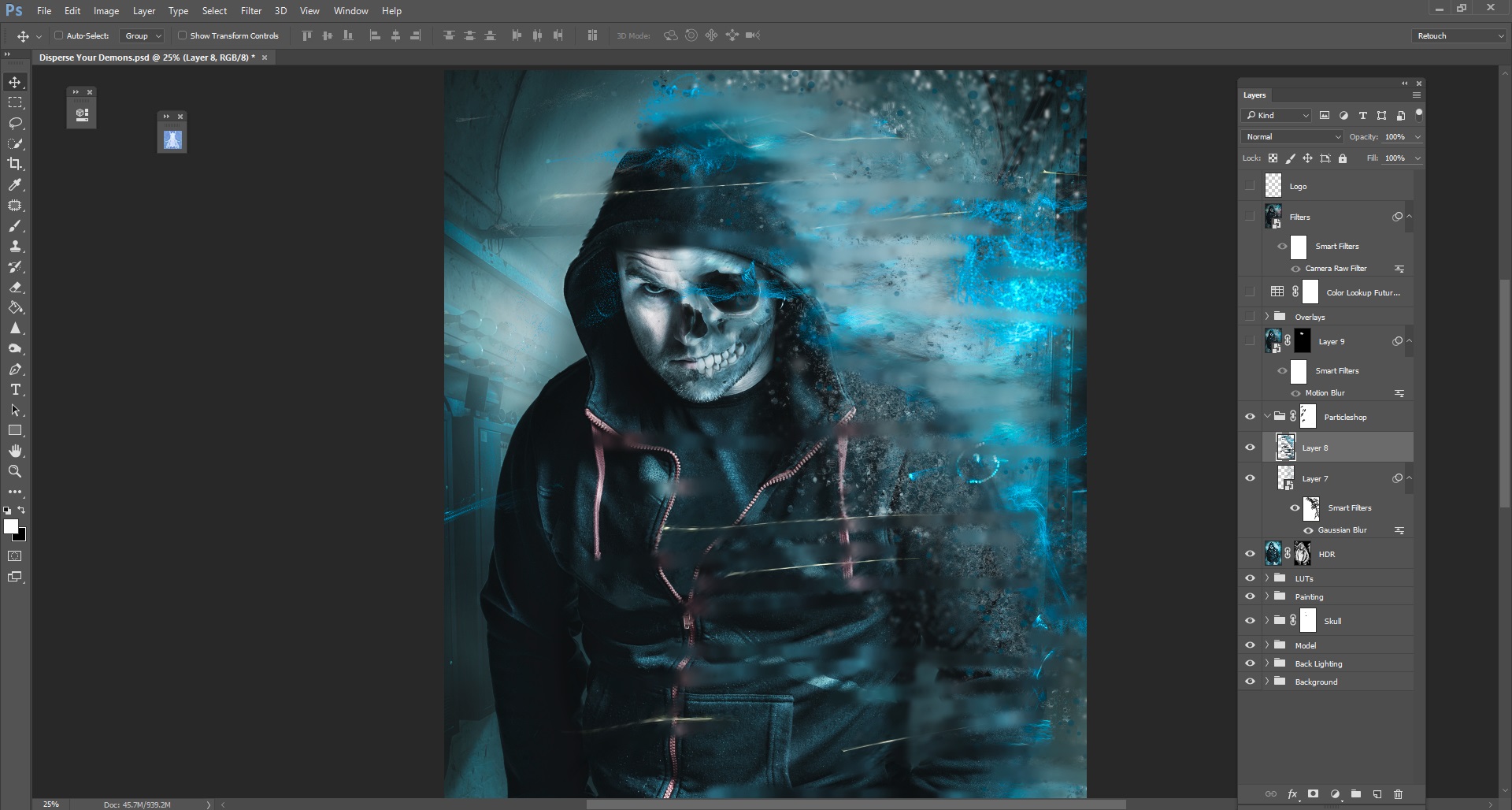Select the Type tool
The image size is (1512, 810).
pos(14,389)
